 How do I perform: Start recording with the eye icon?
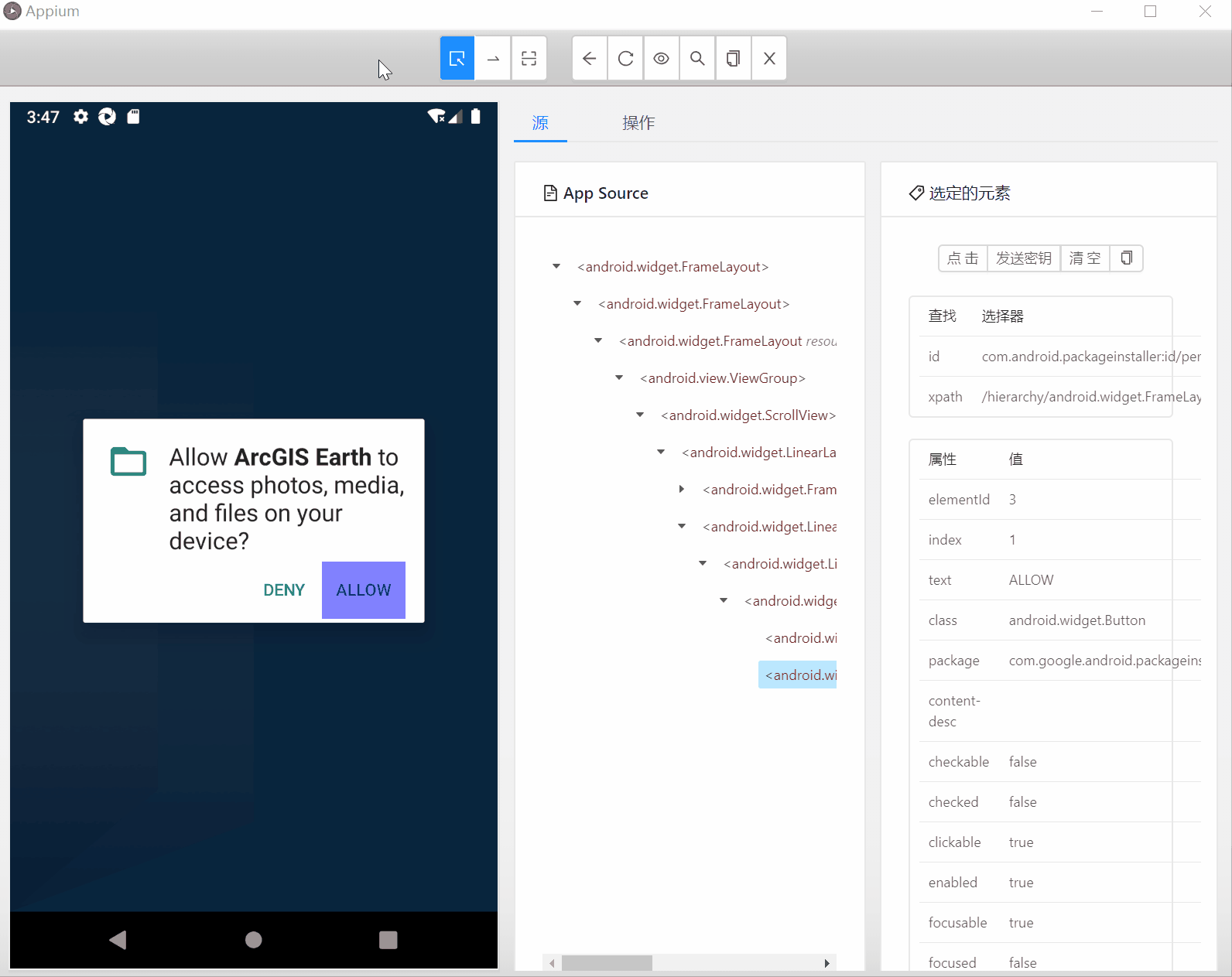(661, 58)
